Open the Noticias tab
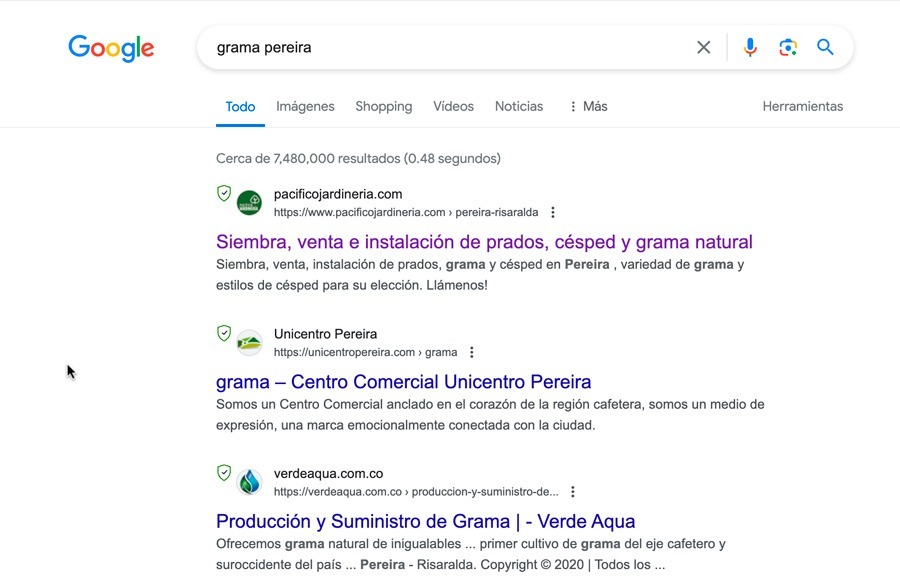The height and width of the screenshot is (584, 900). pyautogui.click(x=519, y=107)
